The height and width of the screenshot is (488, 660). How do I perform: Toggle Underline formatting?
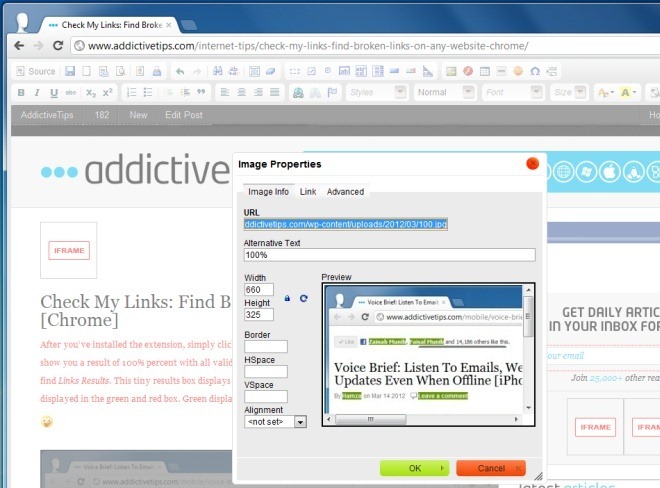tap(54, 93)
